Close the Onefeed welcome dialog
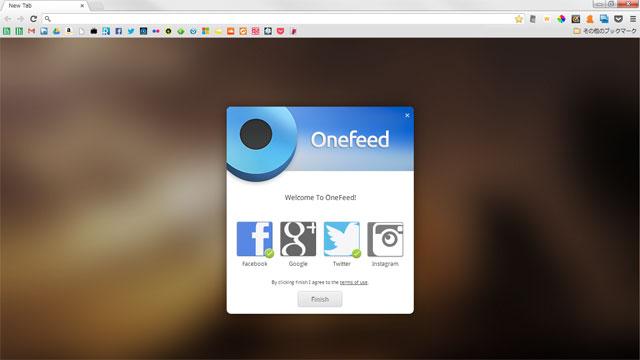 (x=407, y=115)
